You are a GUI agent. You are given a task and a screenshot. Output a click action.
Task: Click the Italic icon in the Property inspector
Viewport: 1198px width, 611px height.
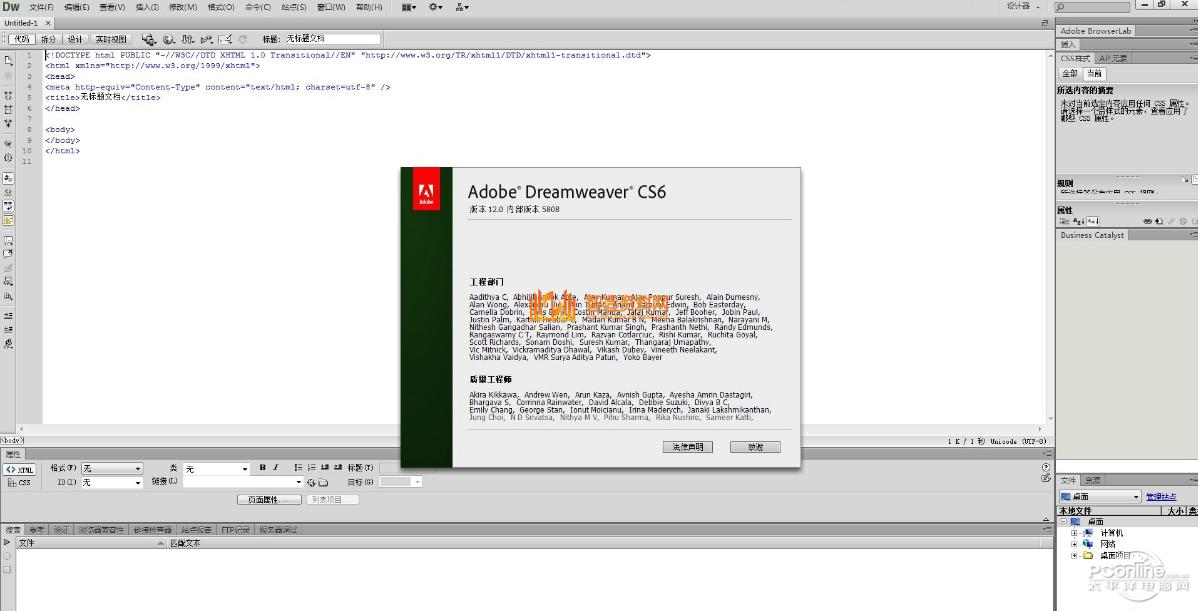[x=276, y=468]
